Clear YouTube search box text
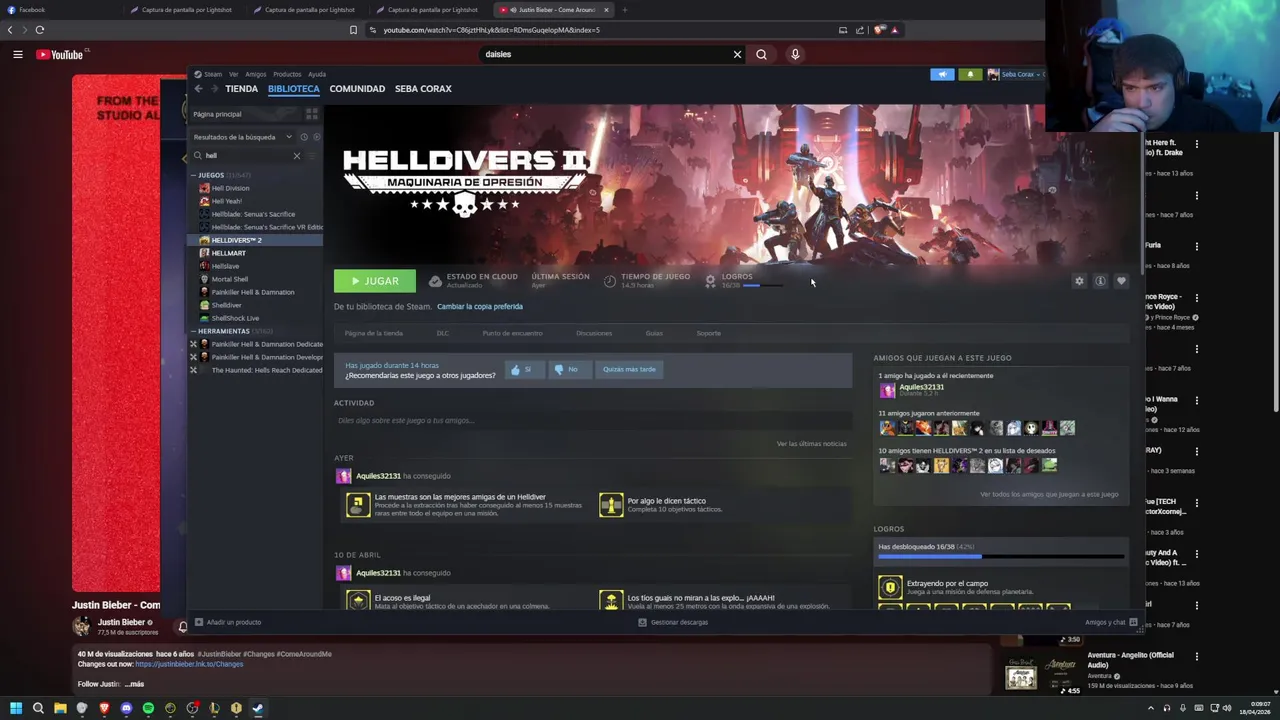Screen dimensions: 1280x720 pyautogui.click(x=737, y=54)
